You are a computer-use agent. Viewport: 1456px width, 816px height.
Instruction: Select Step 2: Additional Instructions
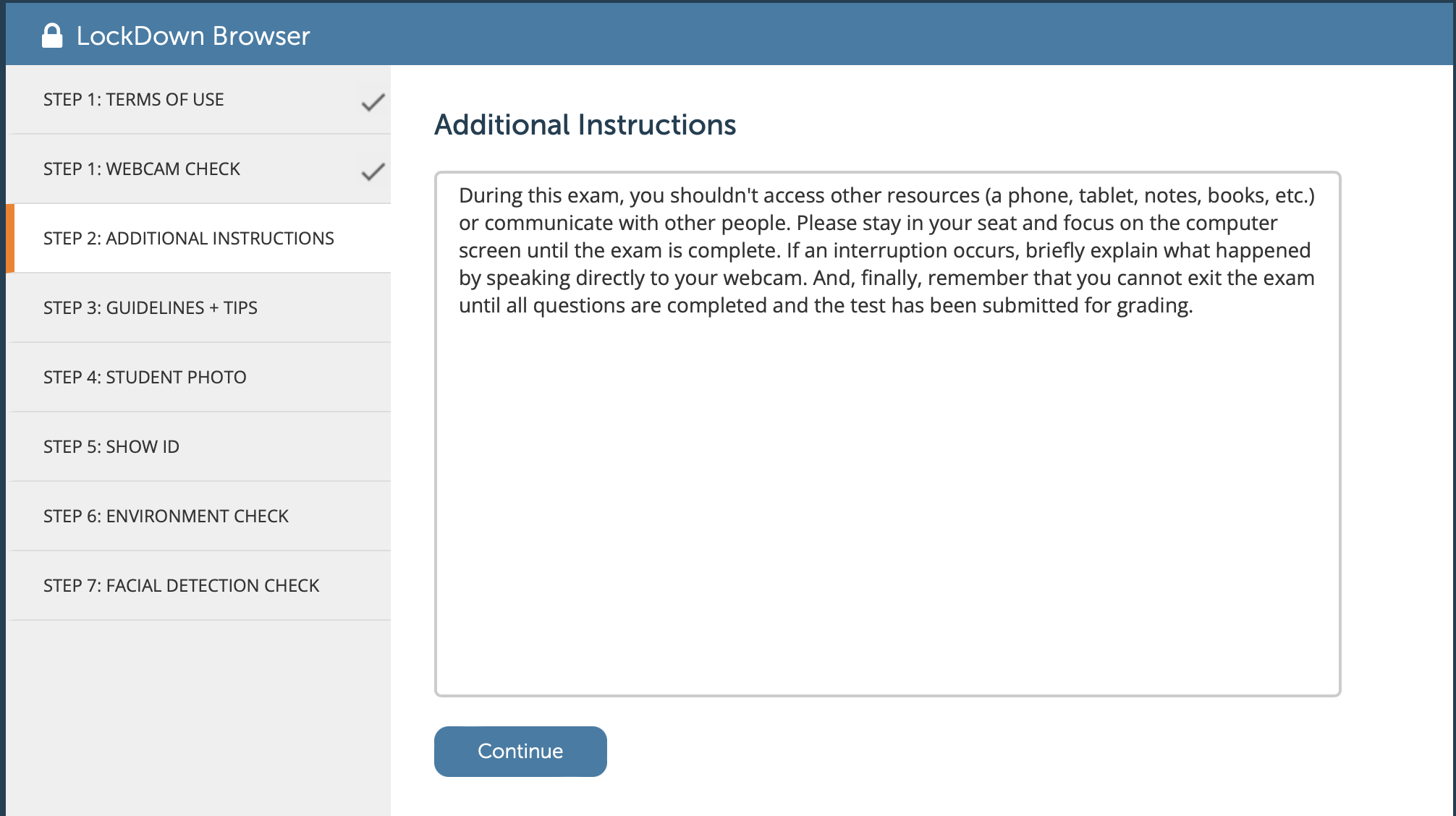tap(198, 239)
